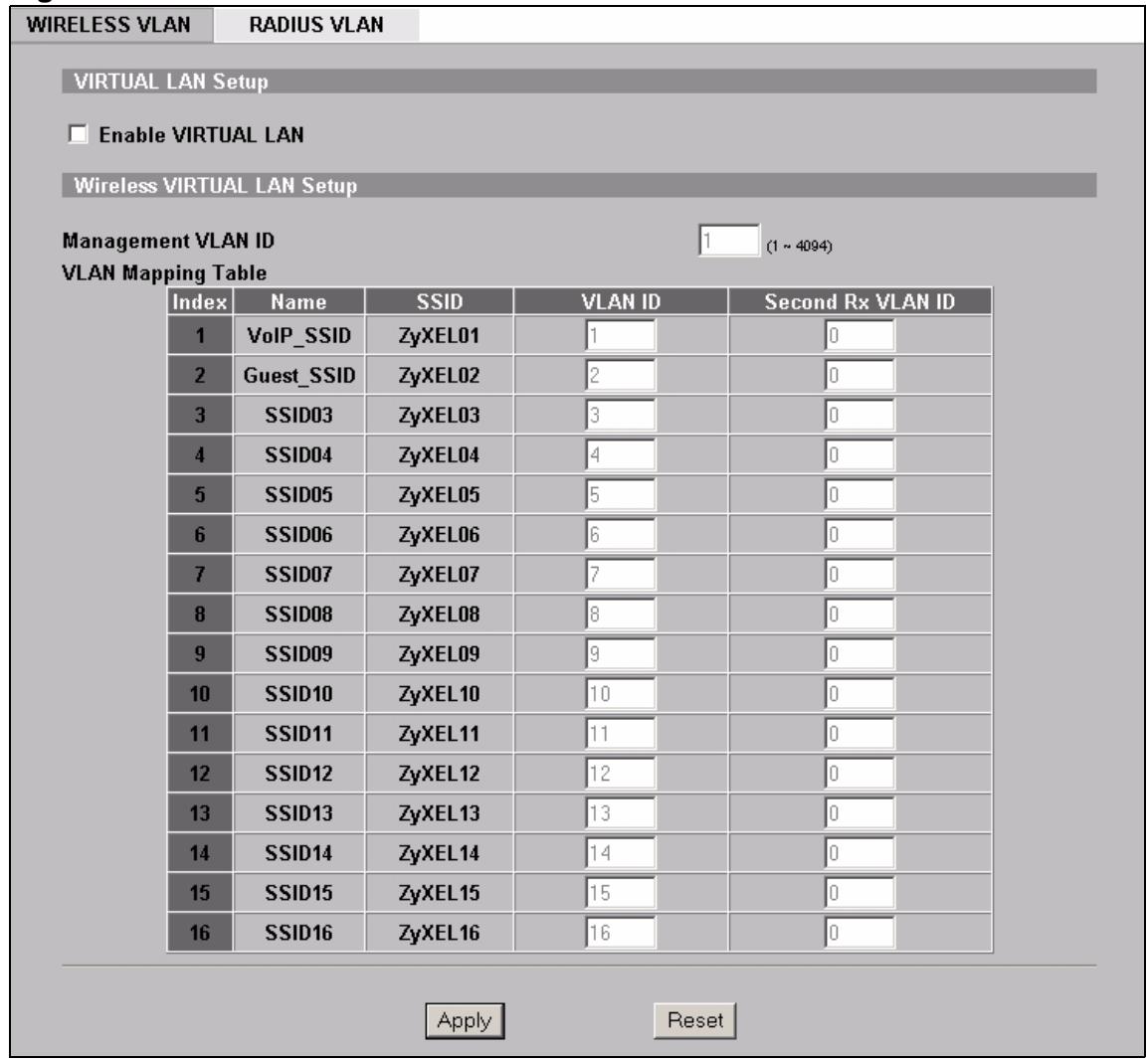The image size is (1148, 1061).
Task: Edit VLAN ID field for SSID05
Action: [620, 494]
